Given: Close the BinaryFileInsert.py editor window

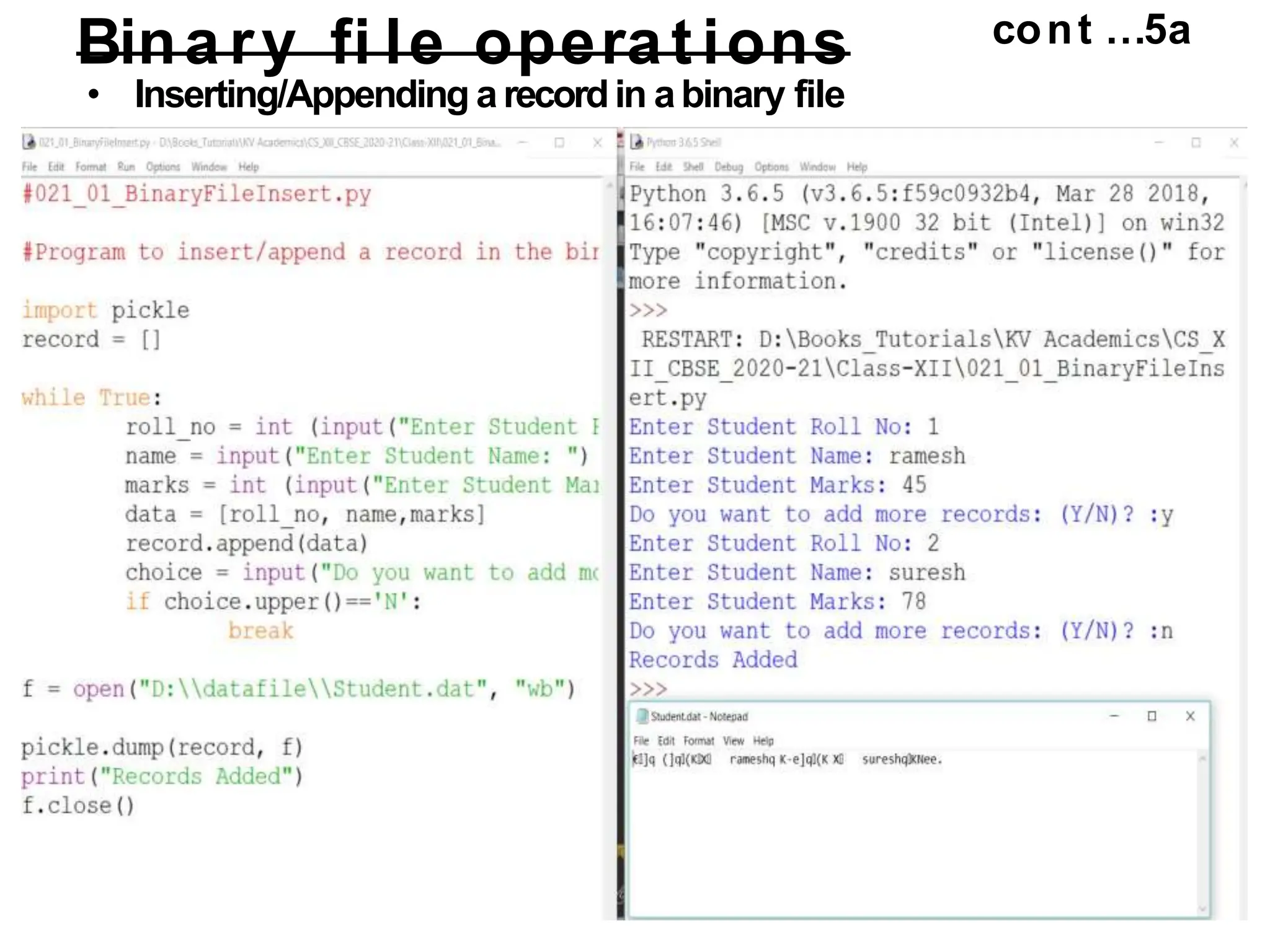Looking at the screenshot, I should 597,143.
